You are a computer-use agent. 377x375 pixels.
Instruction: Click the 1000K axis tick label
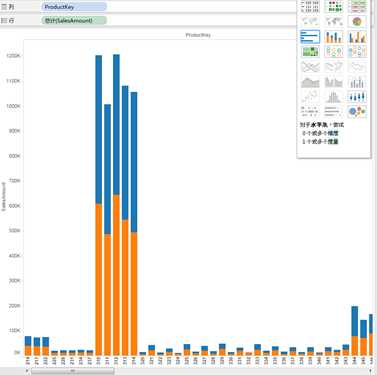(14, 106)
